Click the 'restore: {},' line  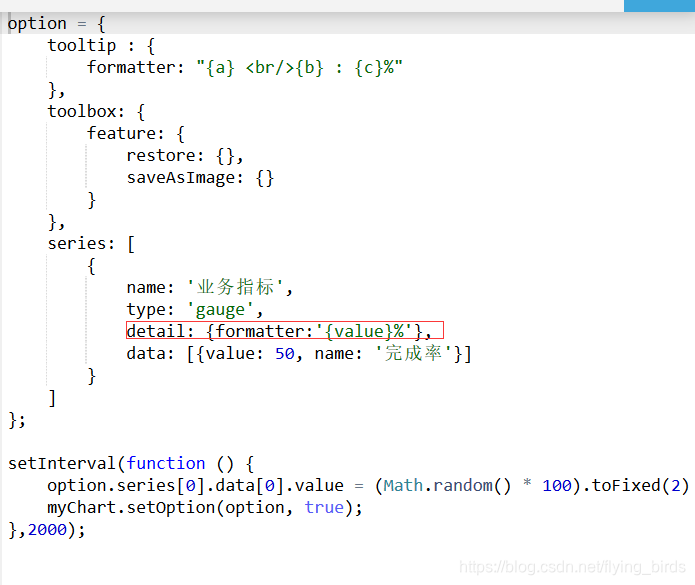click(x=185, y=156)
